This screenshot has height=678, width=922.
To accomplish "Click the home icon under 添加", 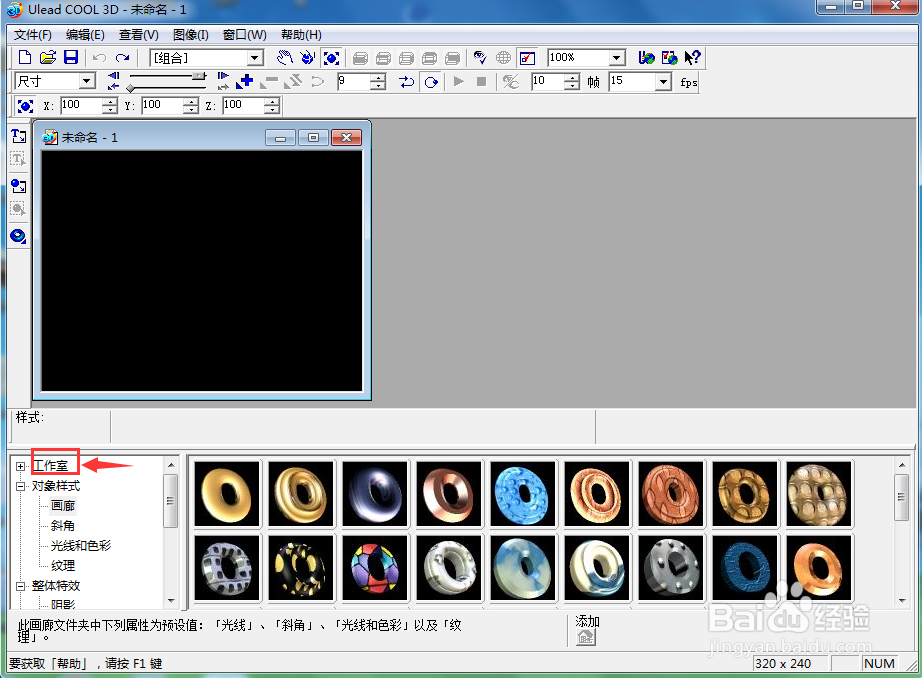I will click(586, 637).
